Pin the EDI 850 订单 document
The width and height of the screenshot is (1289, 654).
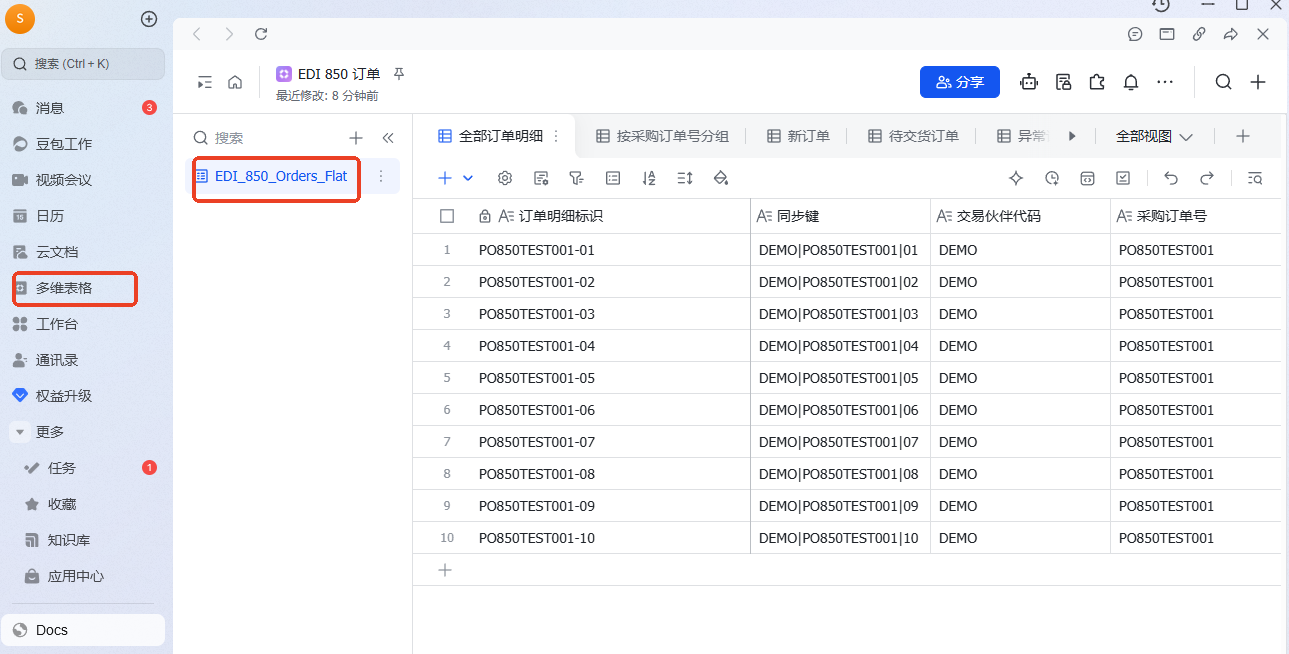pos(399,74)
